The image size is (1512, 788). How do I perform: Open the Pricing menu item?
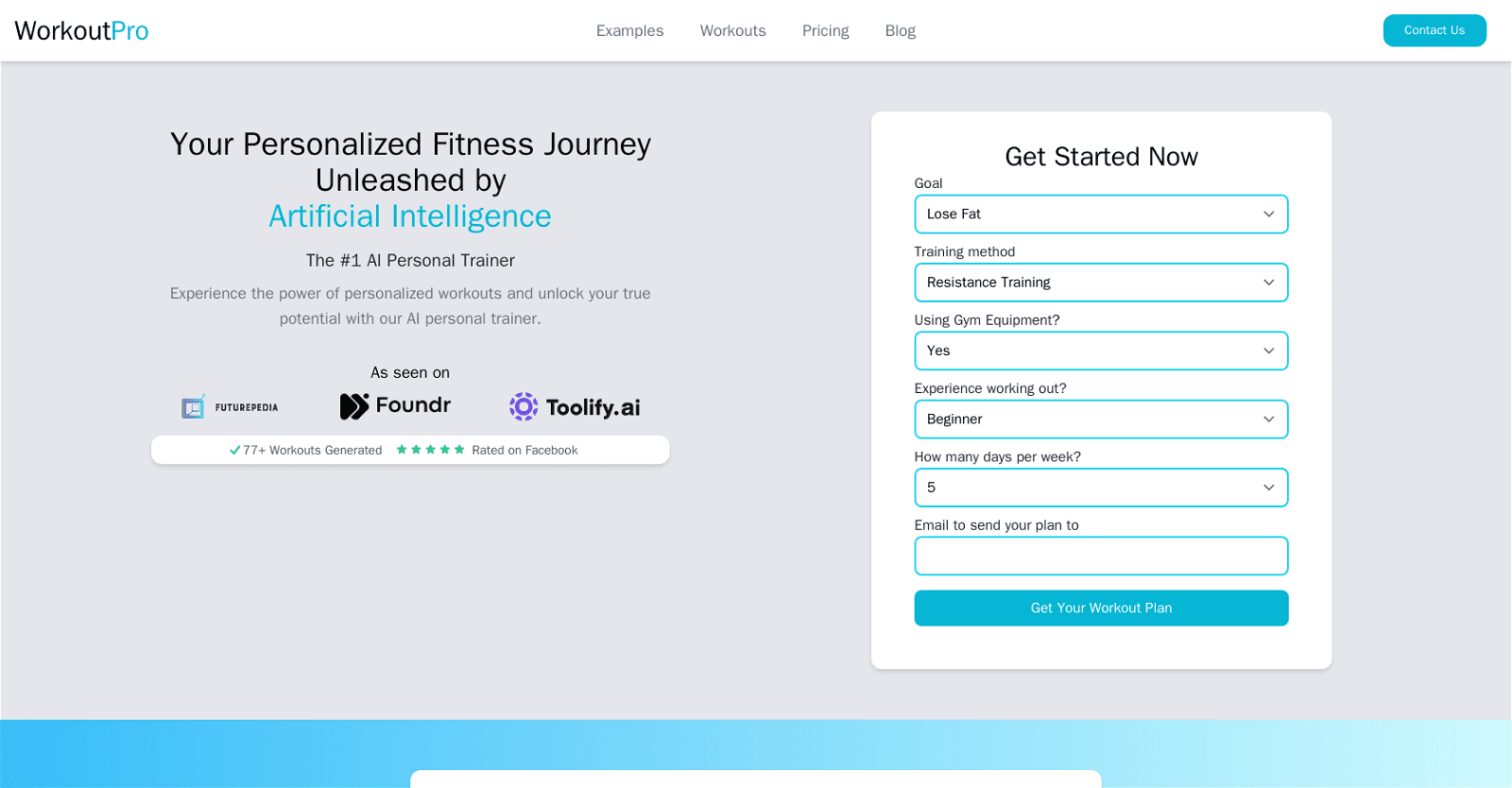tap(824, 30)
